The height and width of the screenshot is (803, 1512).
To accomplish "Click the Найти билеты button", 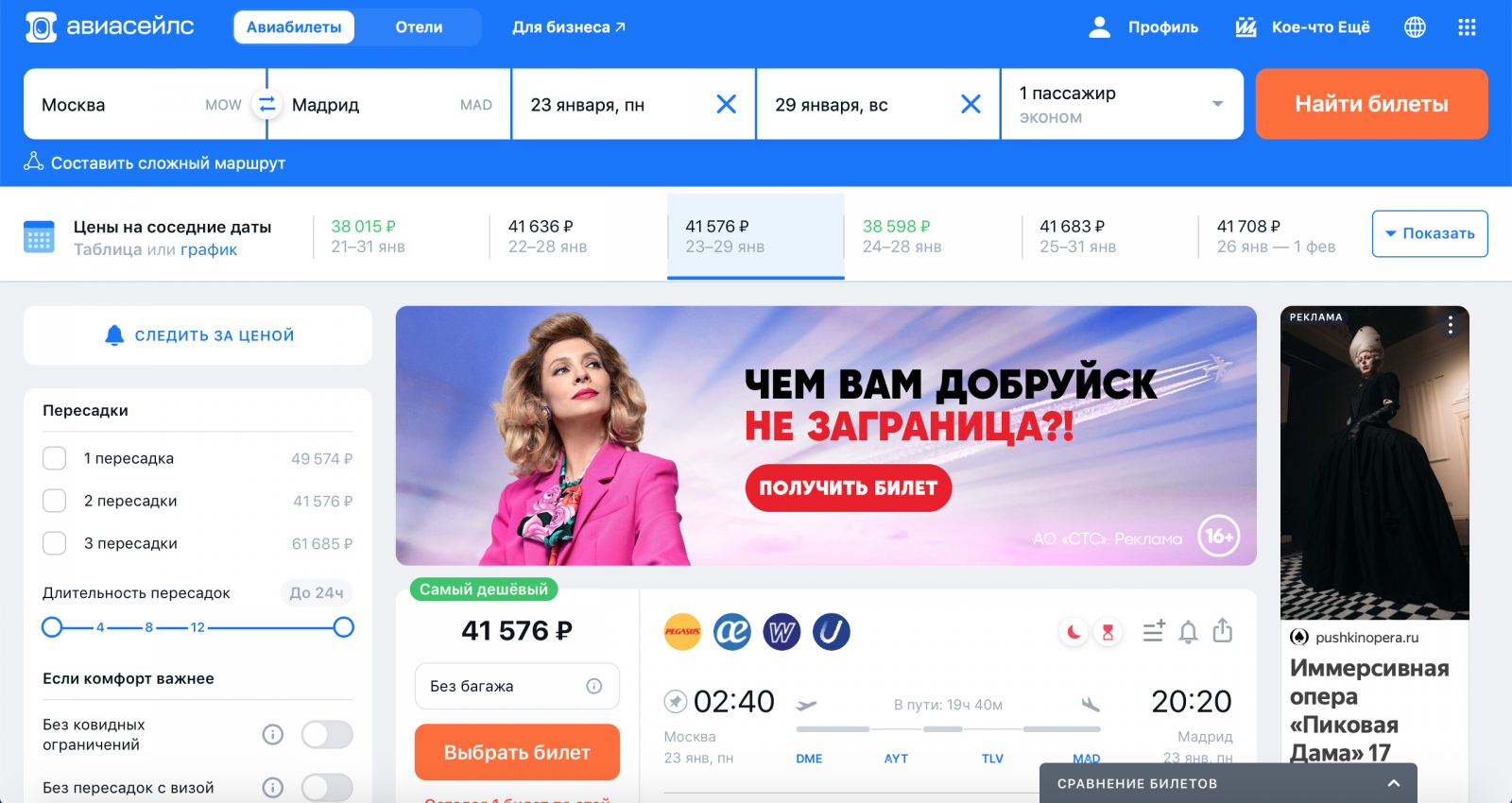I will tap(1371, 104).
